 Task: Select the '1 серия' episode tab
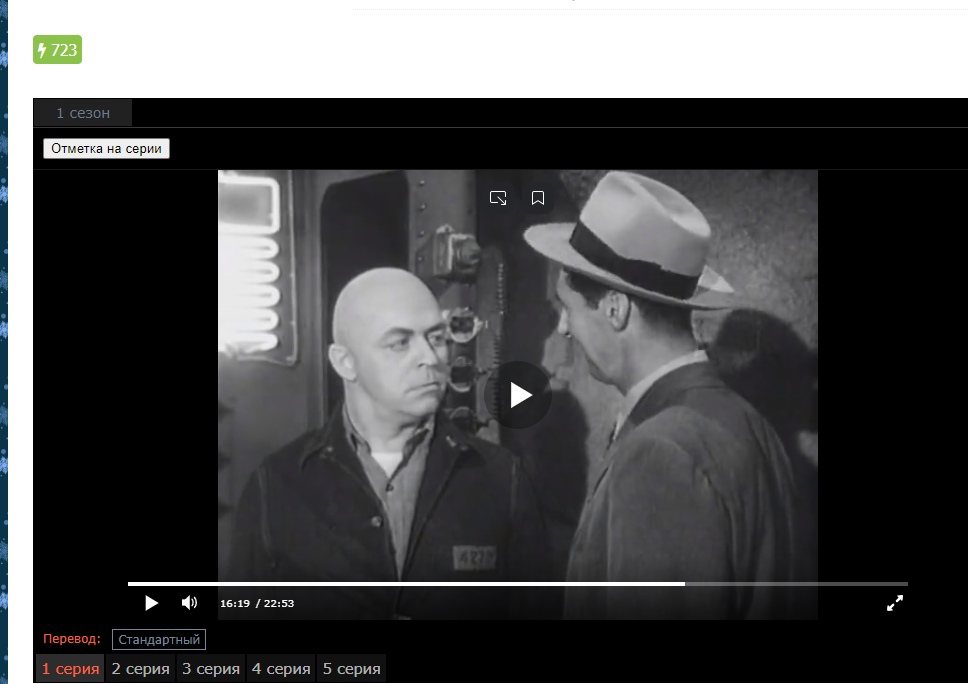[x=70, y=669]
